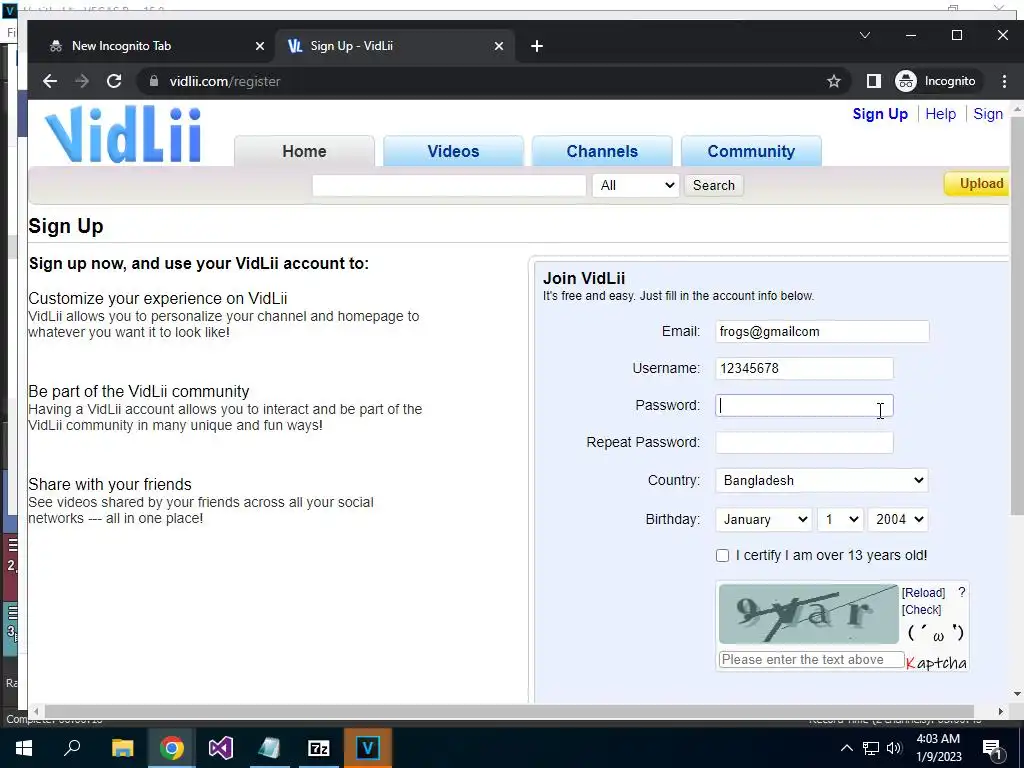Click the captcha image
Image resolution: width=1024 pixels, height=768 pixels.
808,614
